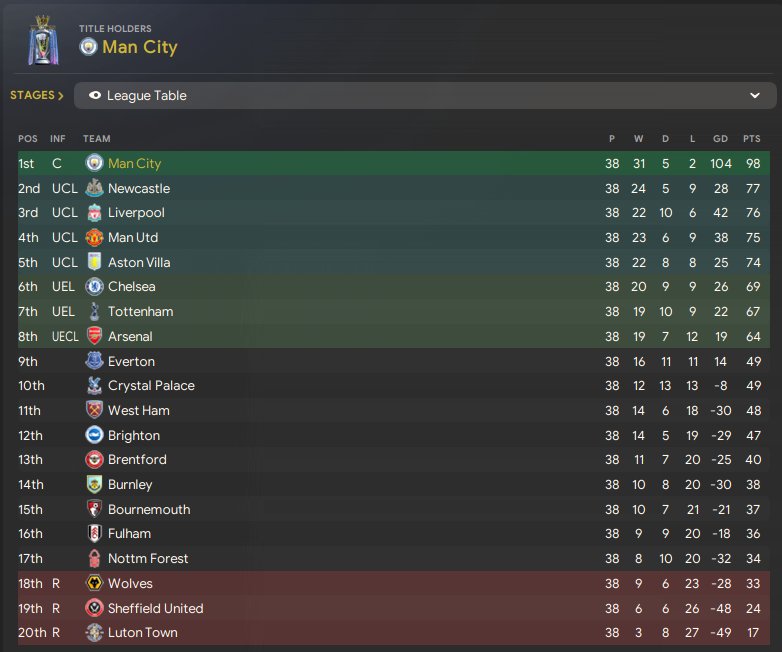782x652 pixels.
Task: Click the Newcastle club badge in table
Action: click(94, 188)
